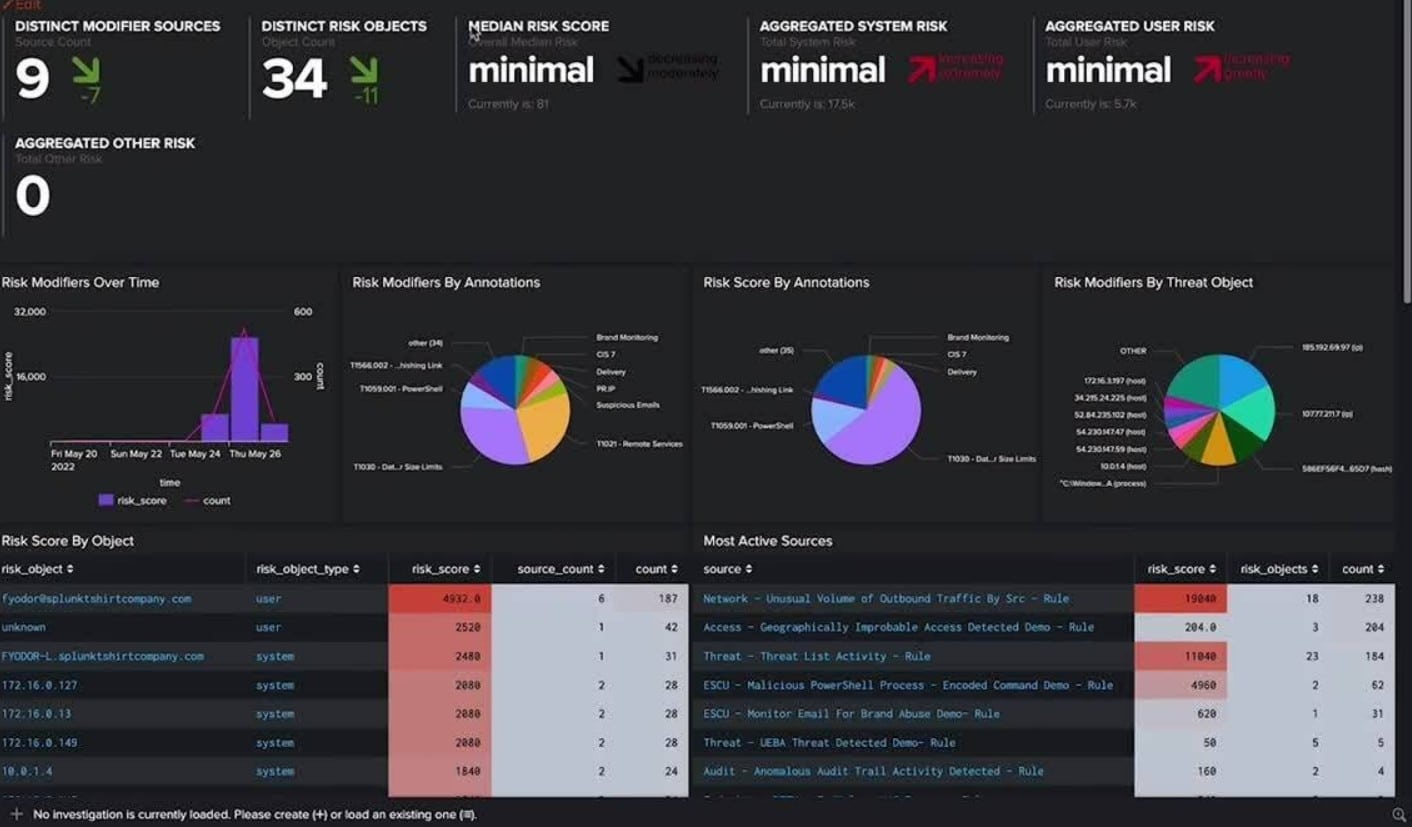1412x827 pixels.
Task: Select risk object 172.16.0.127
Action: [x=39, y=686]
